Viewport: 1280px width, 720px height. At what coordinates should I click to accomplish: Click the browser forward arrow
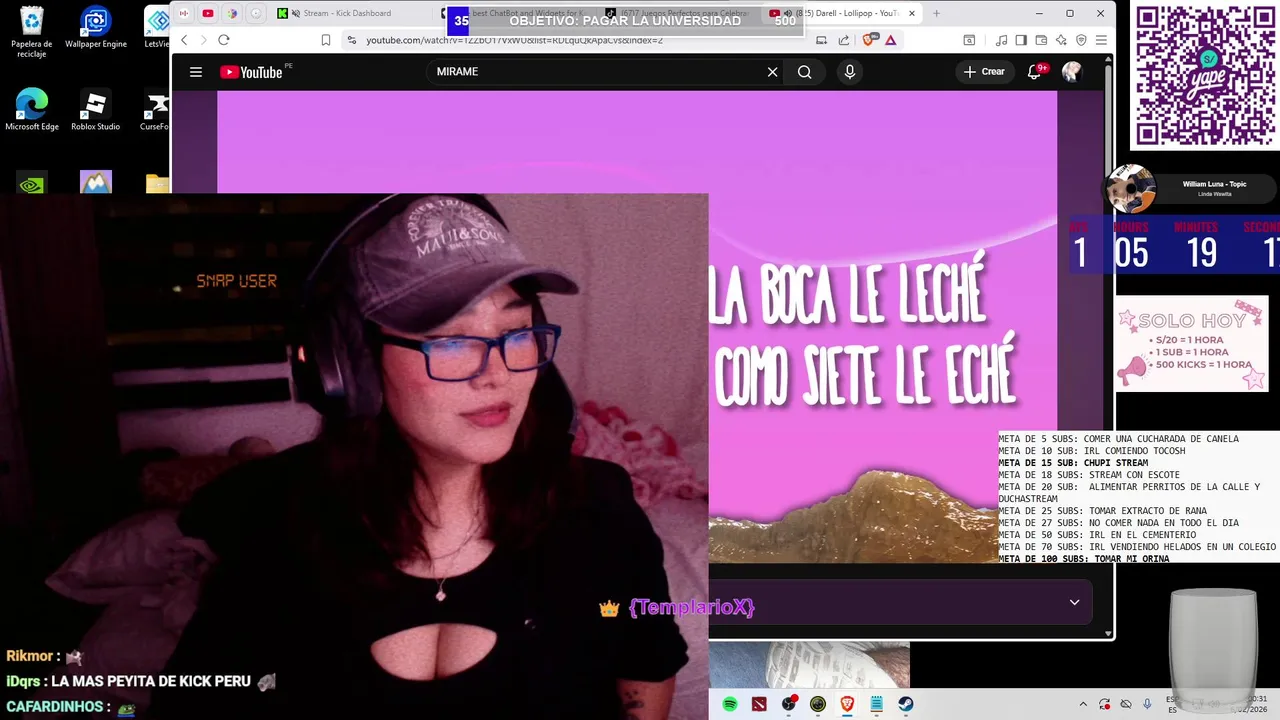click(x=203, y=40)
